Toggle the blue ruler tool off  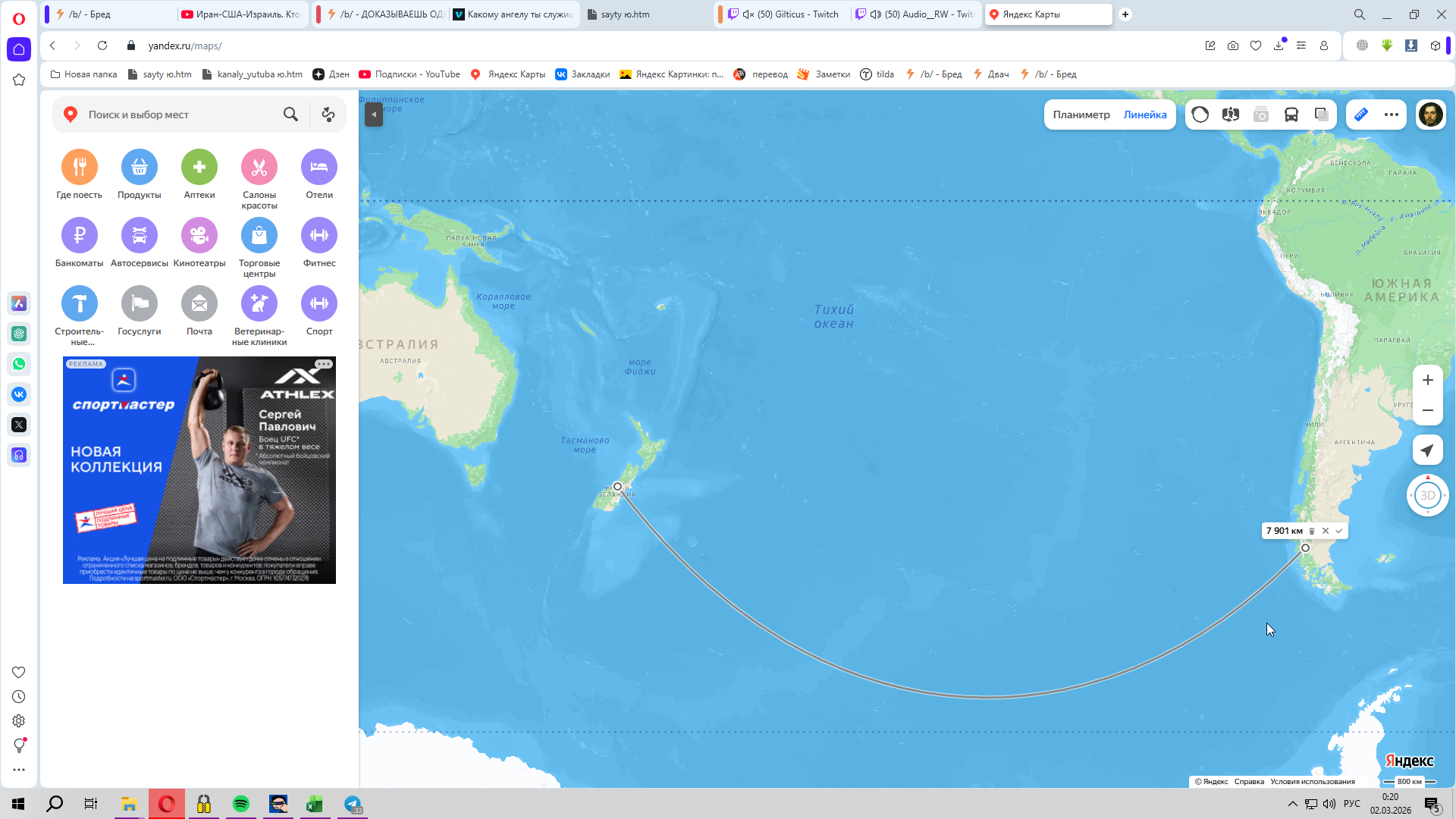point(1361,115)
